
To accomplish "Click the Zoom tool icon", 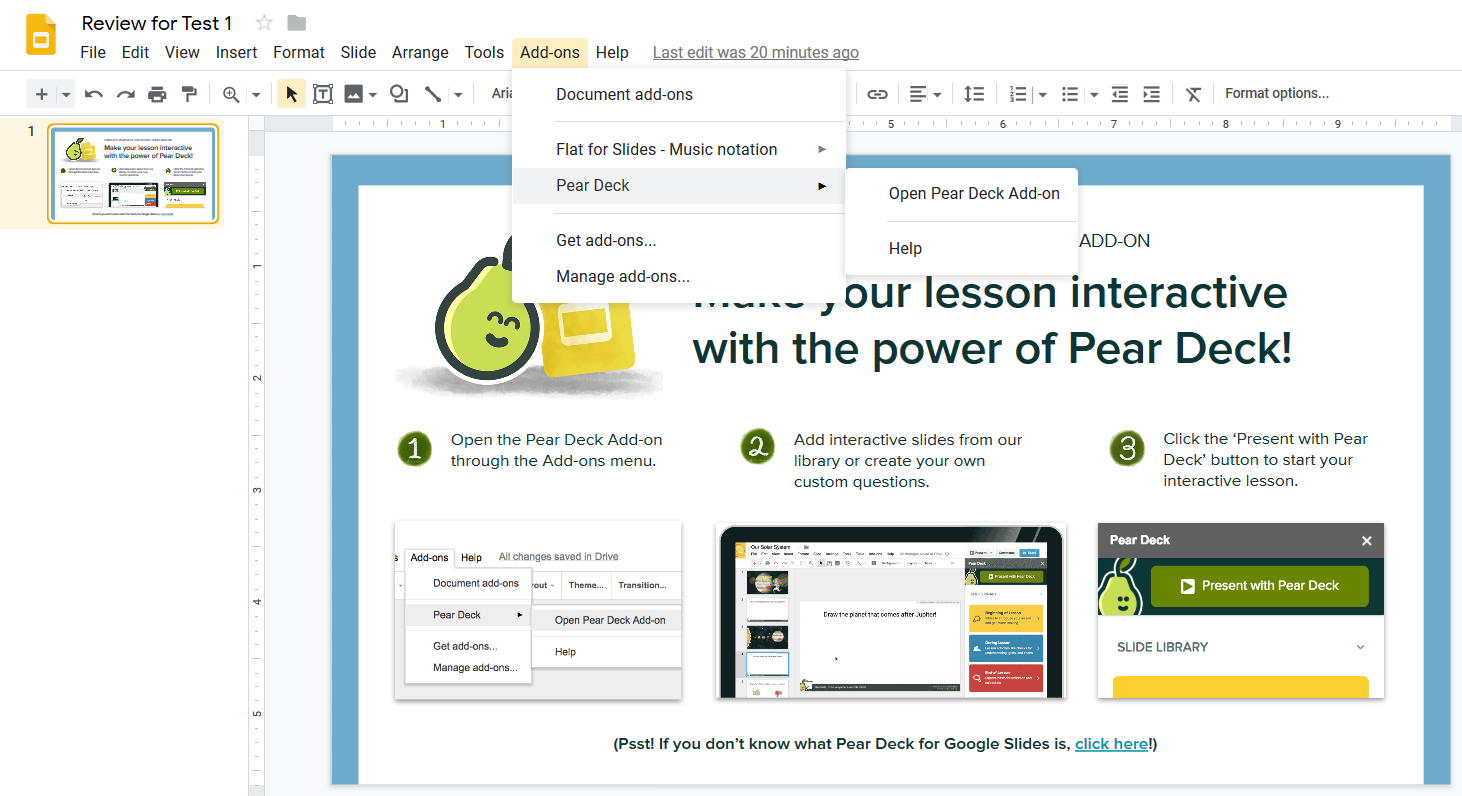I will tap(232, 93).
